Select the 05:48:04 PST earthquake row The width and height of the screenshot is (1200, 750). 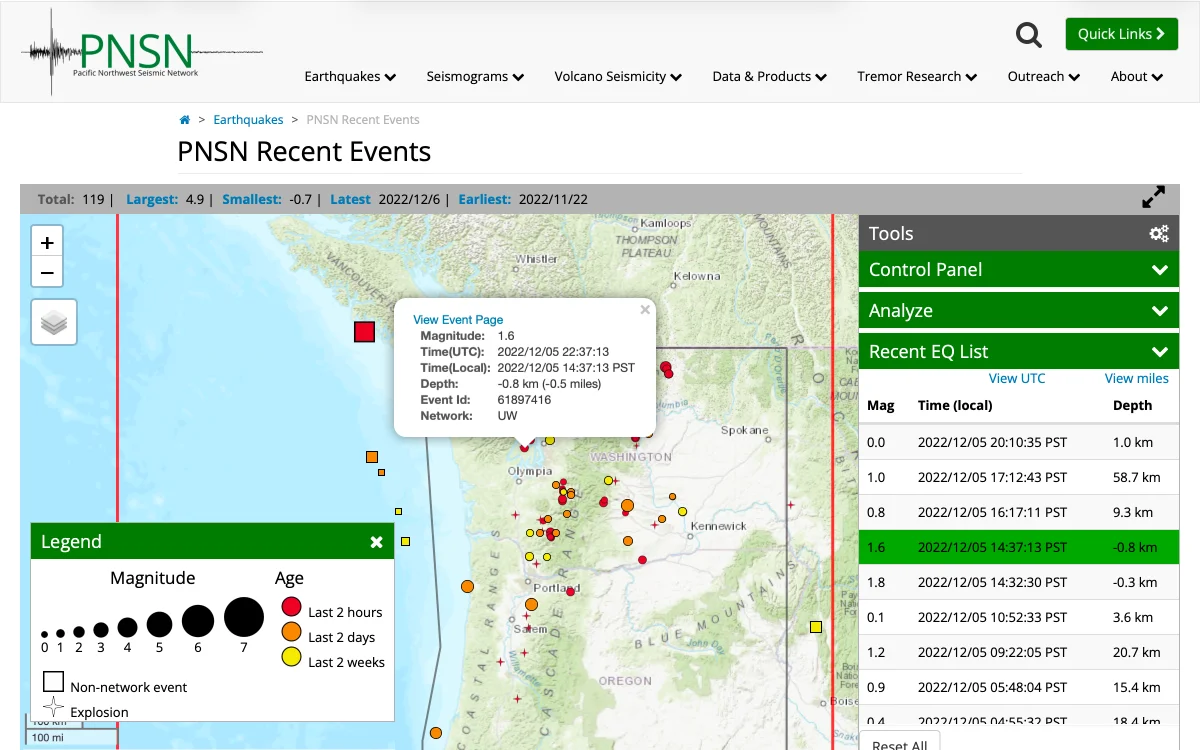(x=1019, y=688)
